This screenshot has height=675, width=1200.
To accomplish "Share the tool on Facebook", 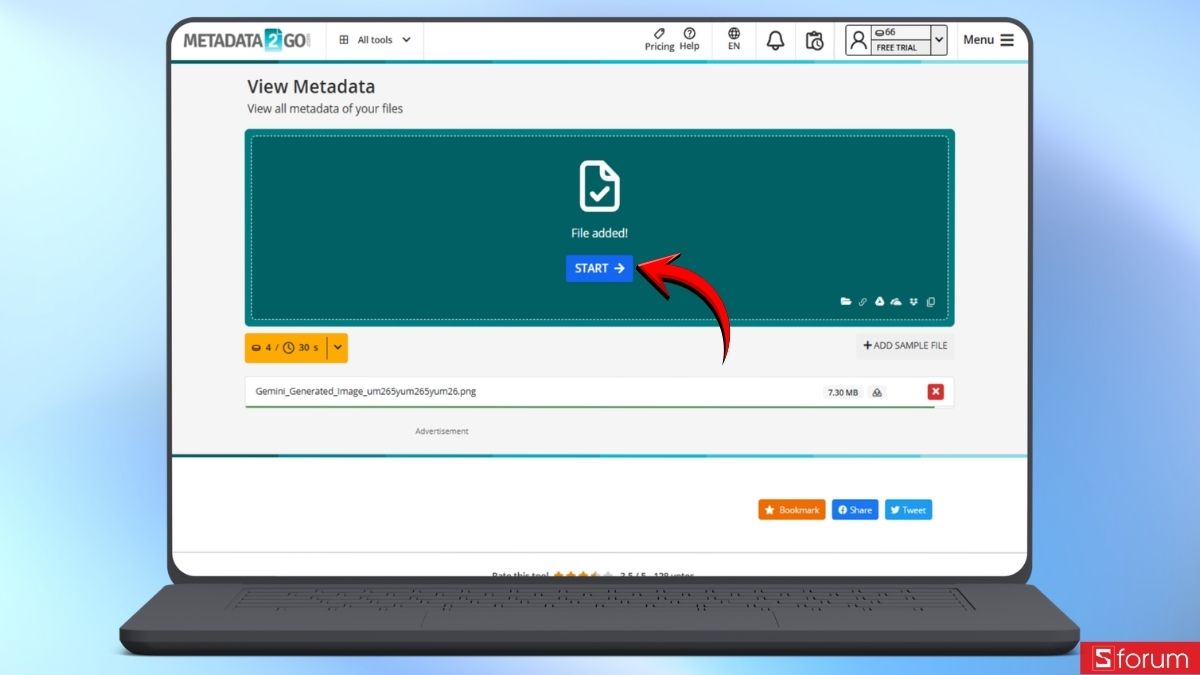I will (854, 509).
